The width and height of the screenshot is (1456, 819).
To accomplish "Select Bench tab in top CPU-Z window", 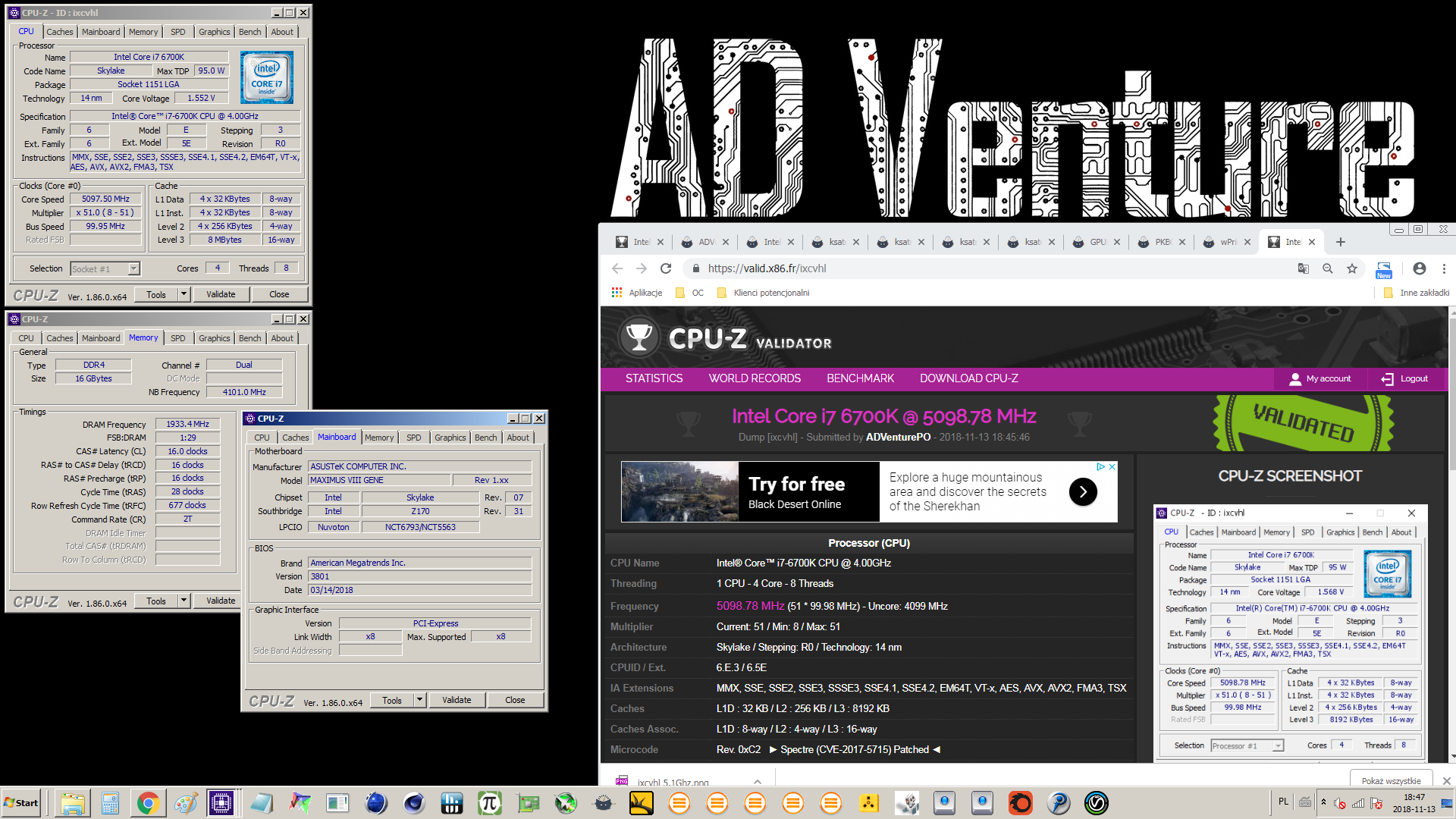I will (x=250, y=32).
